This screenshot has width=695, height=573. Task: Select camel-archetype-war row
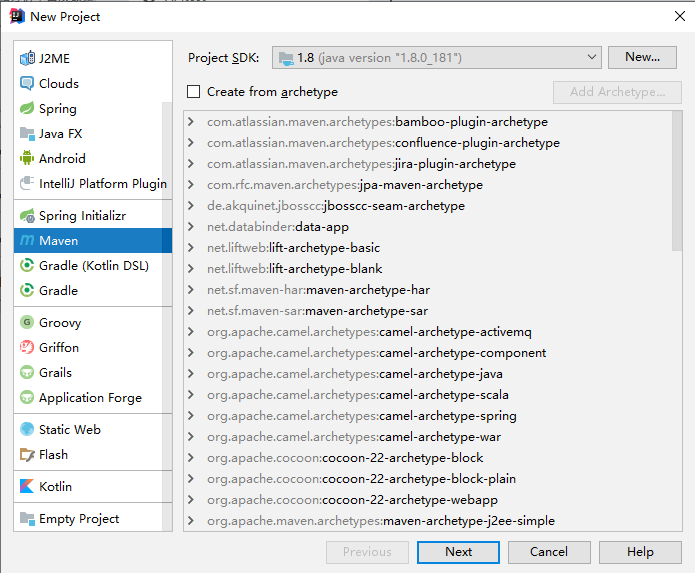pyautogui.click(x=428, y=437)
